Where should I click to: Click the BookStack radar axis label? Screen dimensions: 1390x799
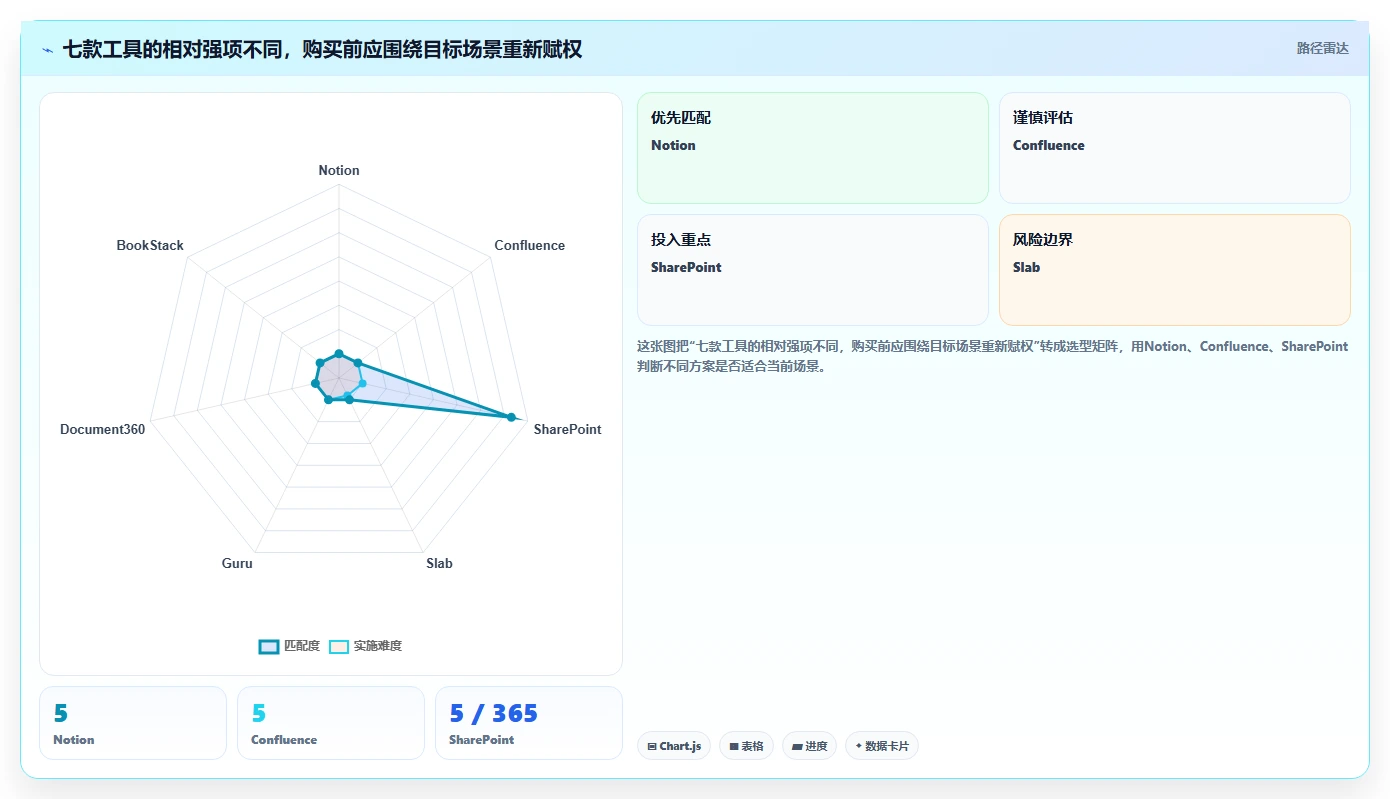coord(150,245)
